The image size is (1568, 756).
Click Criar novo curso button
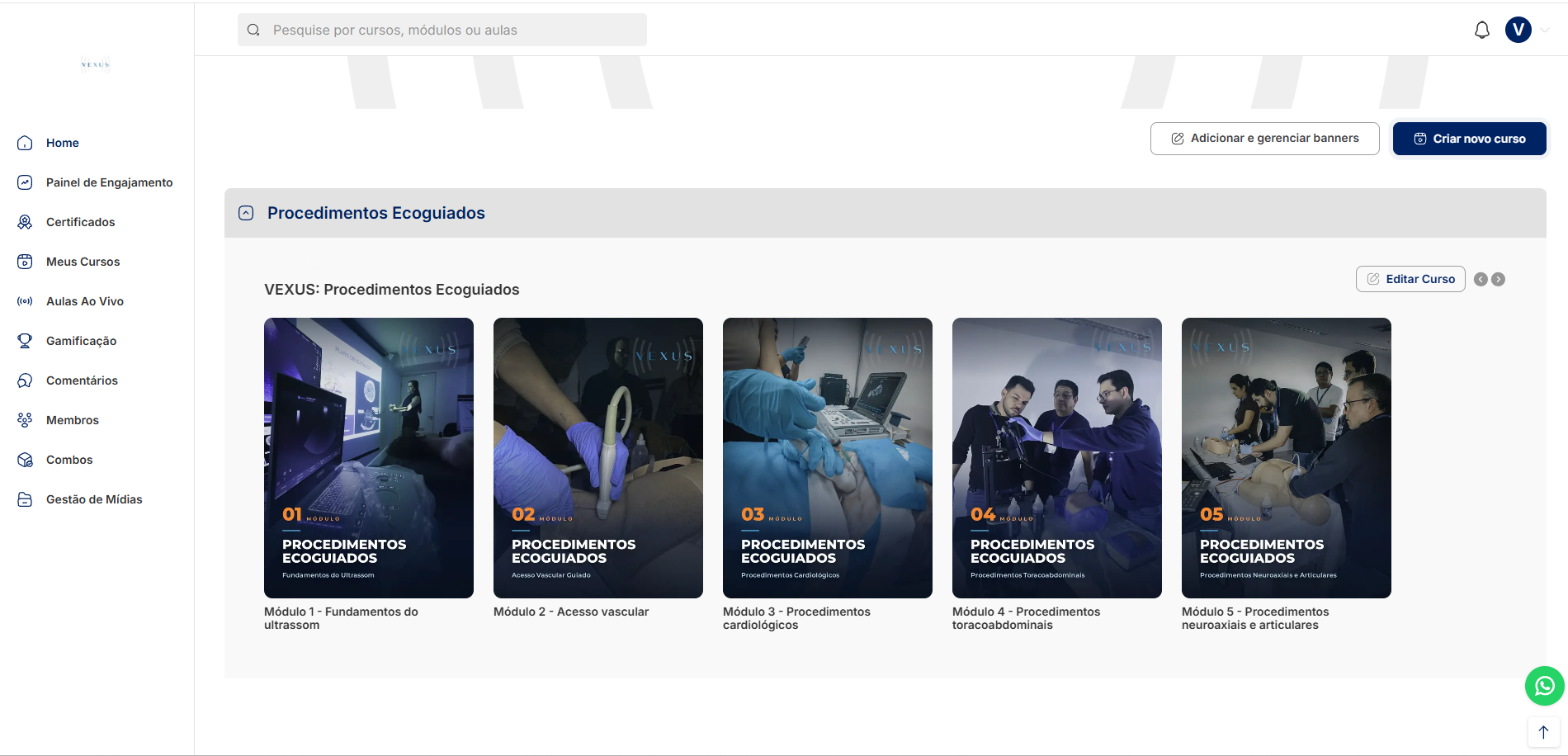1470,139
